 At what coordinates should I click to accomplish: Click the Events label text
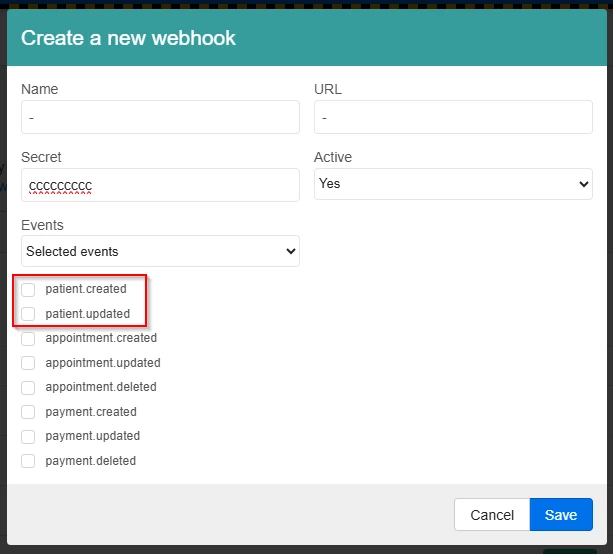tap(42, 225)
